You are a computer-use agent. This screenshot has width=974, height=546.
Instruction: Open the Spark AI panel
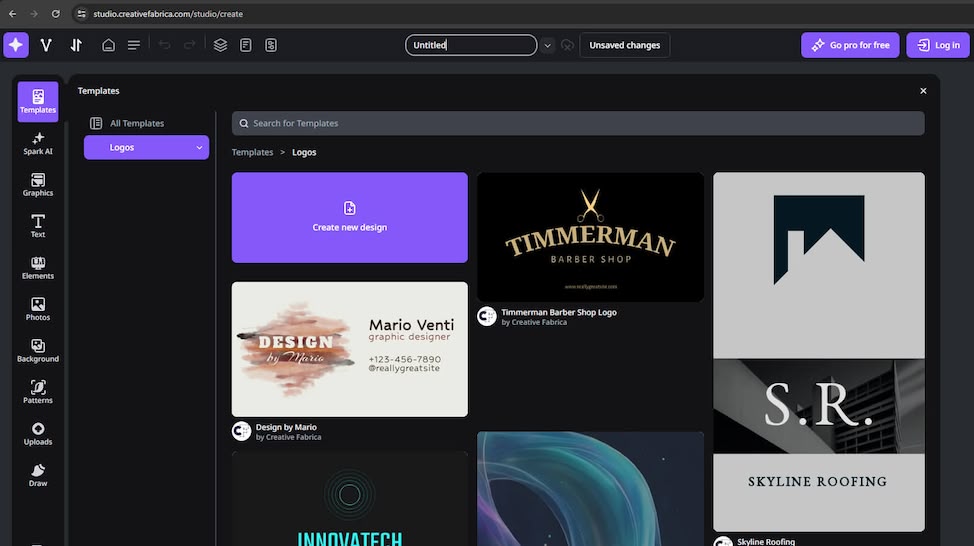pos(38,143)
